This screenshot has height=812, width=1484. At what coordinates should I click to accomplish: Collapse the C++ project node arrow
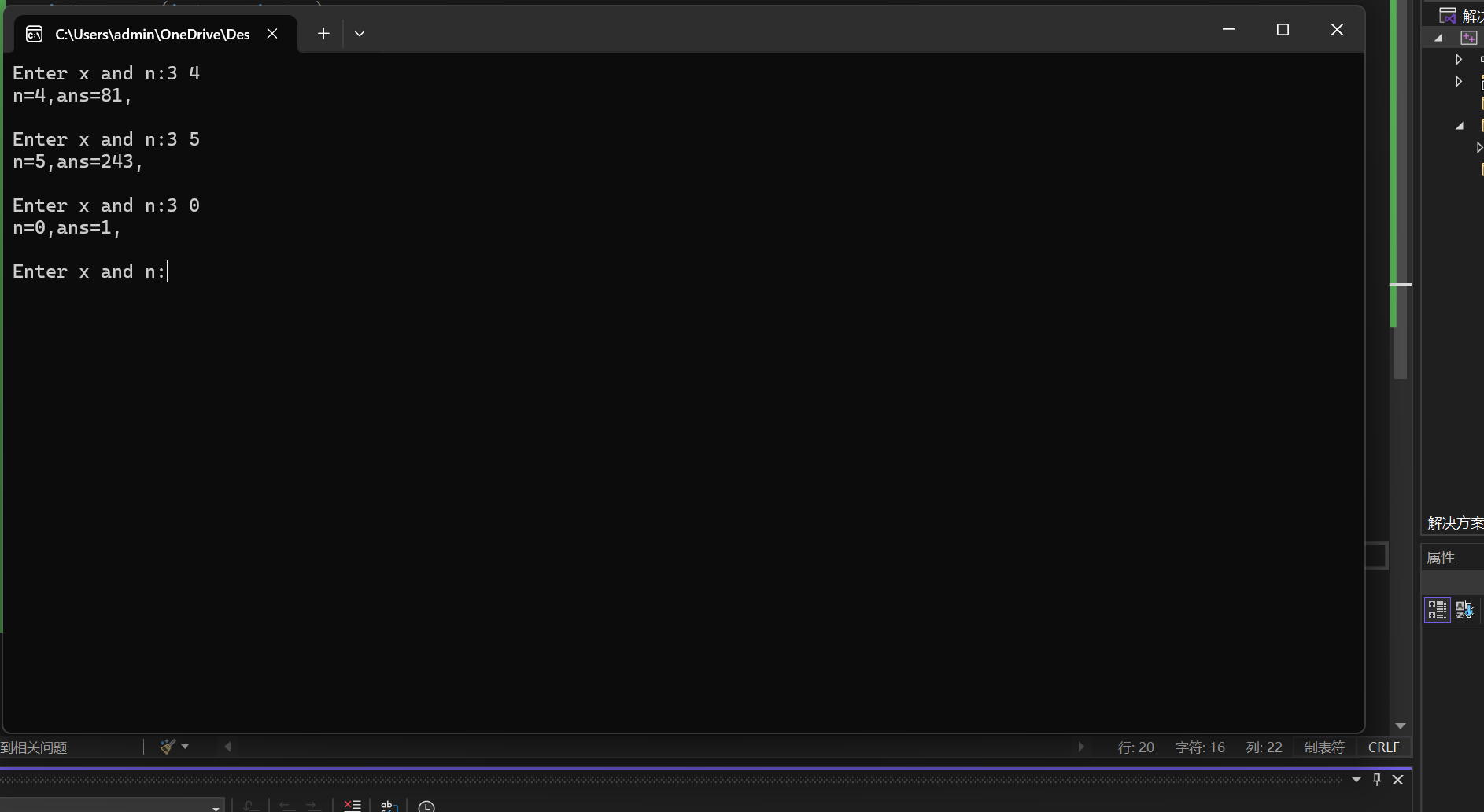click(x=1438, y=38)
